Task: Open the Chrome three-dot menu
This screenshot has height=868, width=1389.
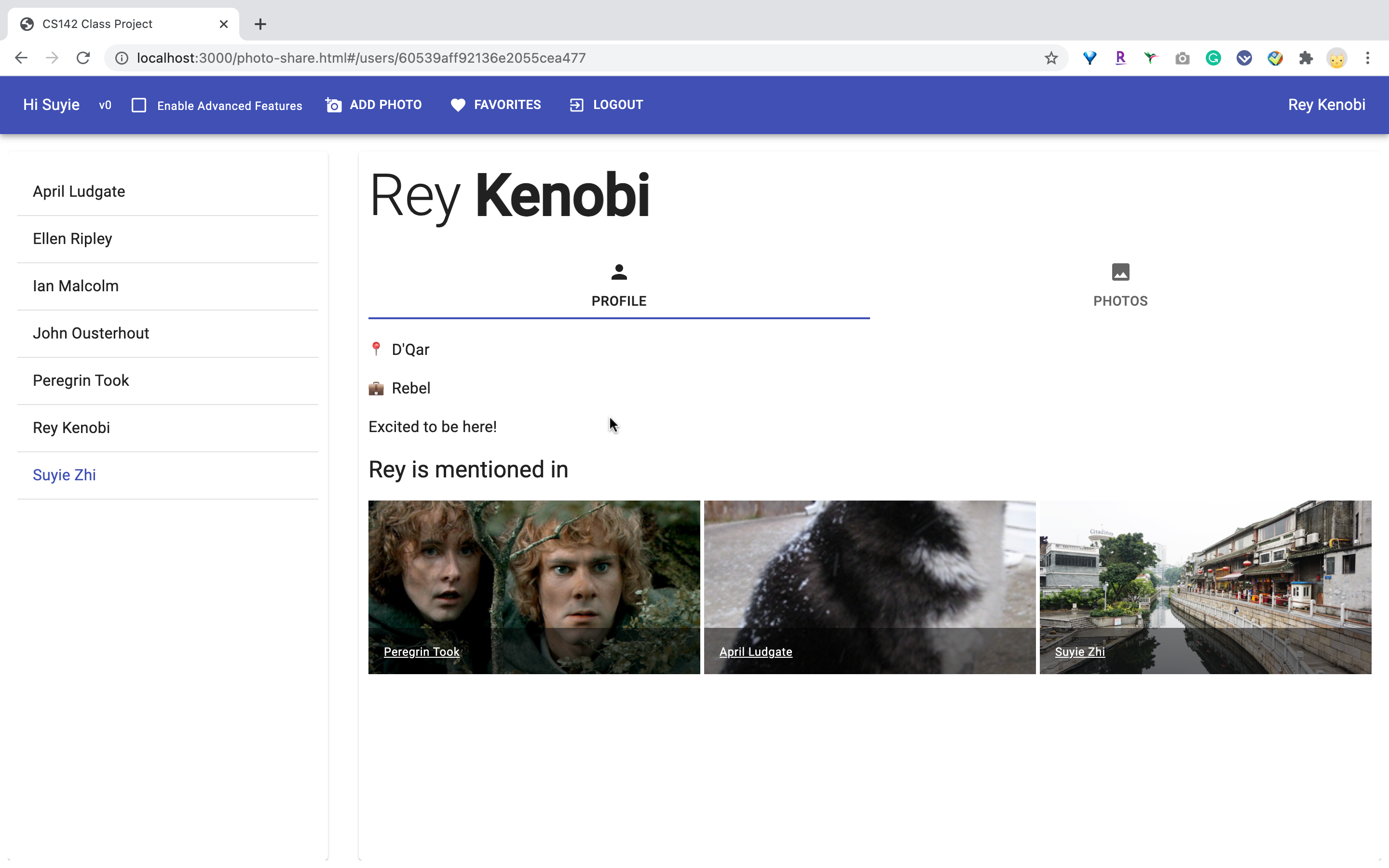Action: point(1368,58)
